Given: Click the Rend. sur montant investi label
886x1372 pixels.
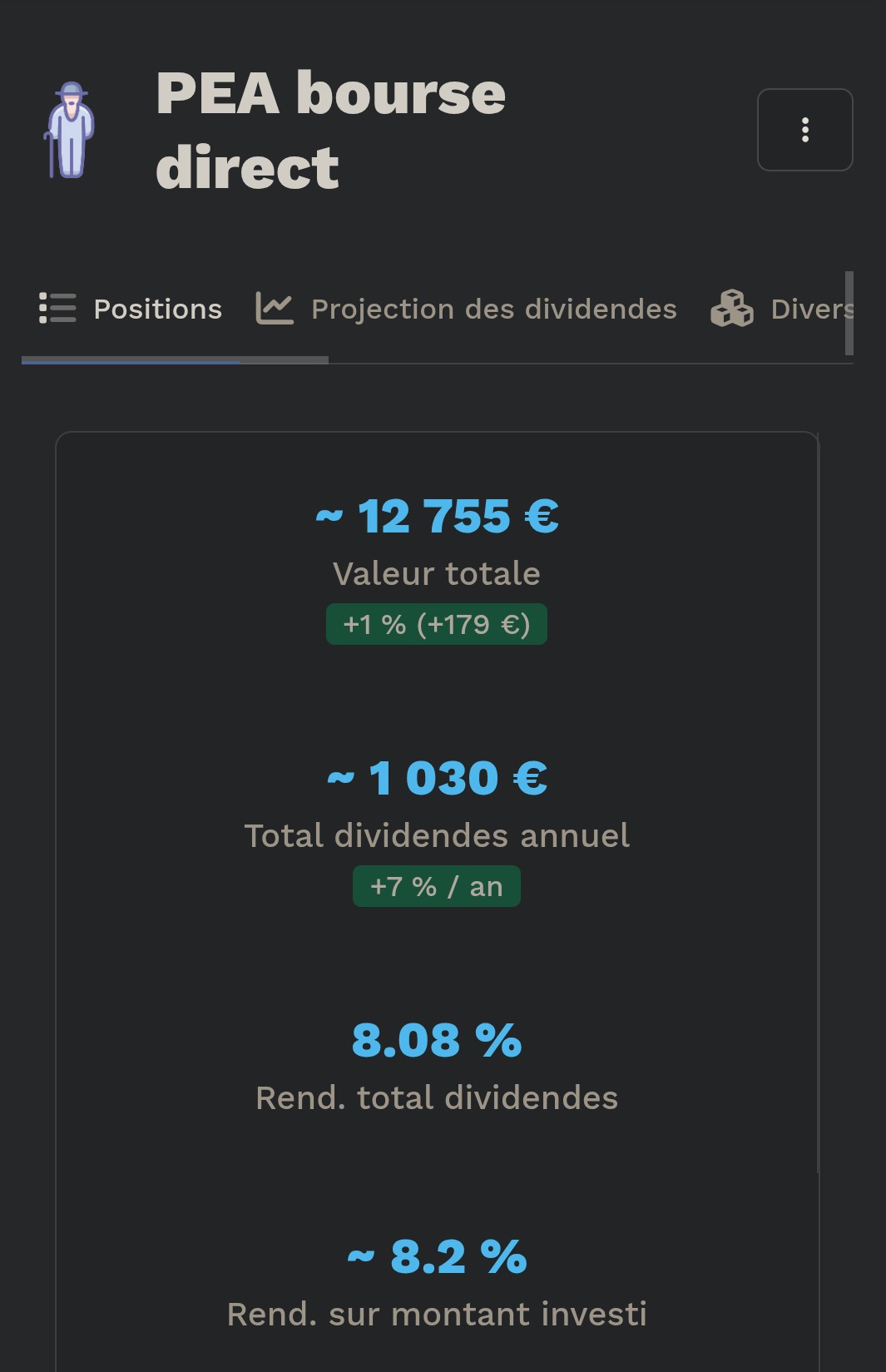Looking at the screenshot, I should tap(437, 1315).
